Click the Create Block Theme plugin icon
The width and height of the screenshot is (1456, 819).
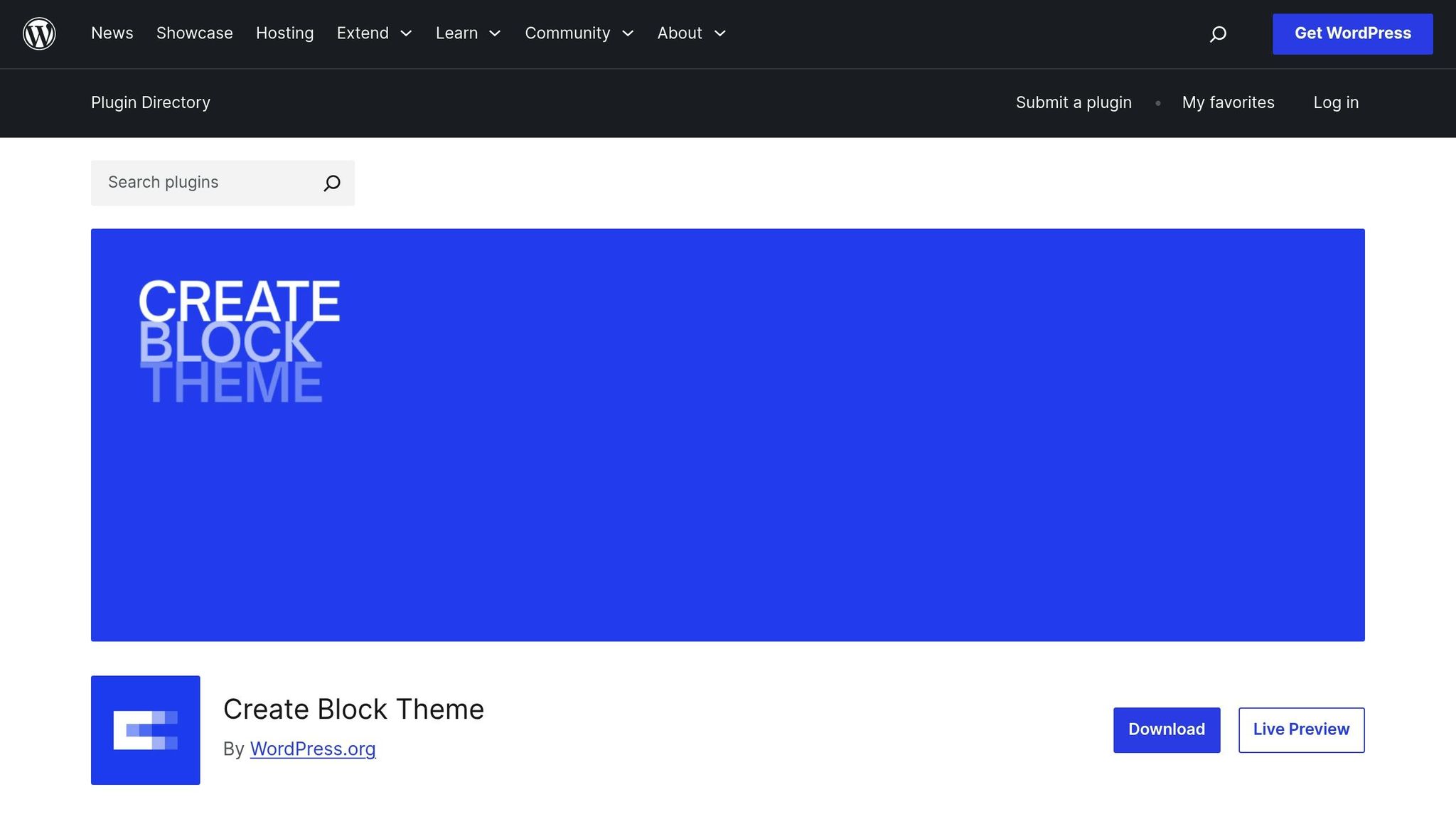pyautogui.click(x=145, y=730)
